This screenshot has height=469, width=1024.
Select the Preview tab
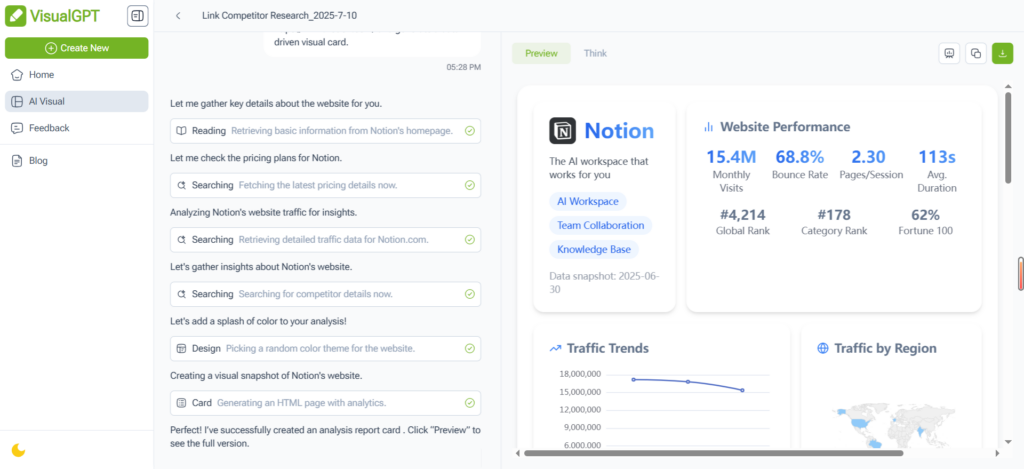coord(541,53)
